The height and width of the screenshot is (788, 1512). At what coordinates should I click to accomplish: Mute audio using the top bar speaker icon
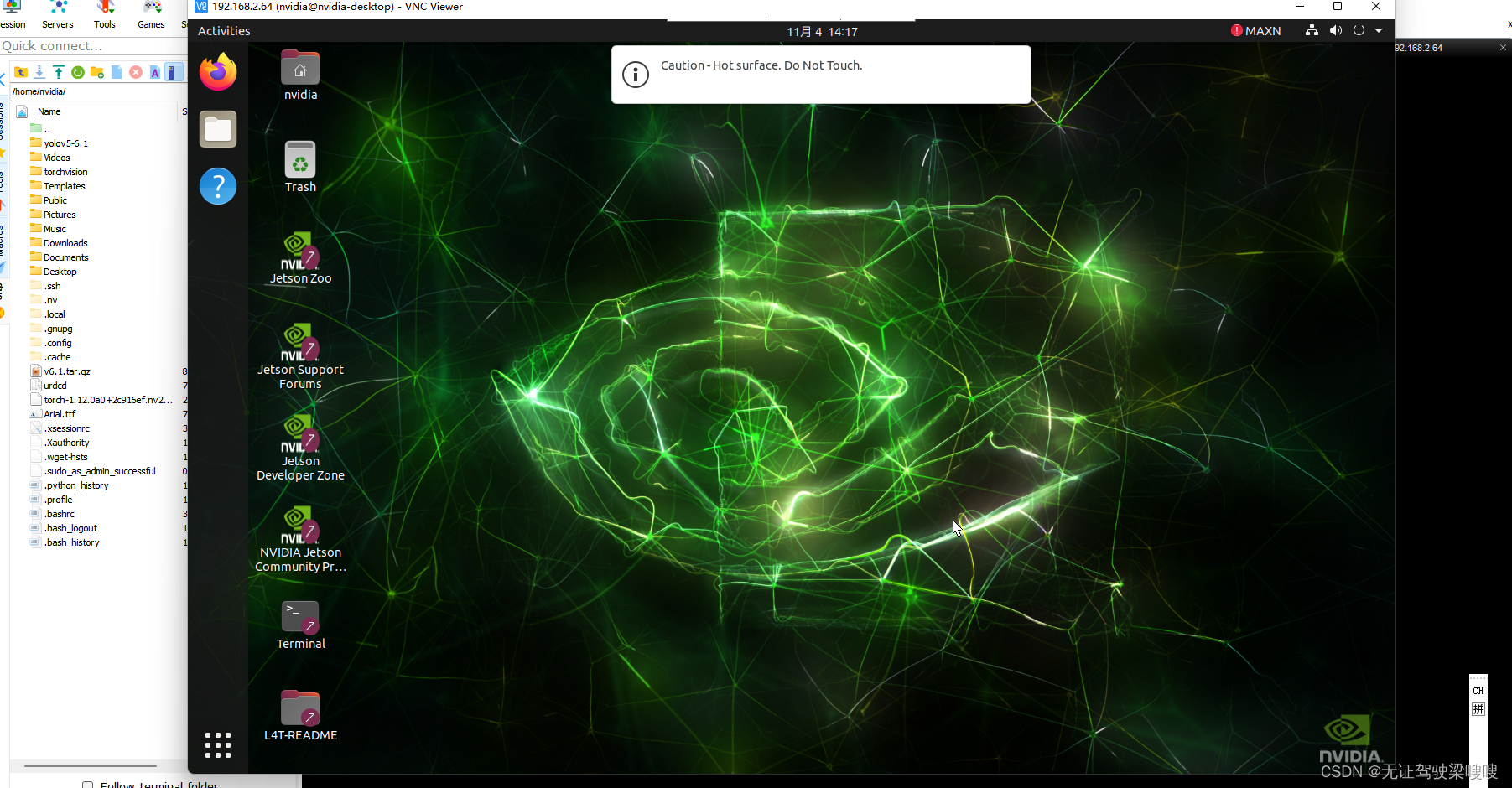point(1335,30)
